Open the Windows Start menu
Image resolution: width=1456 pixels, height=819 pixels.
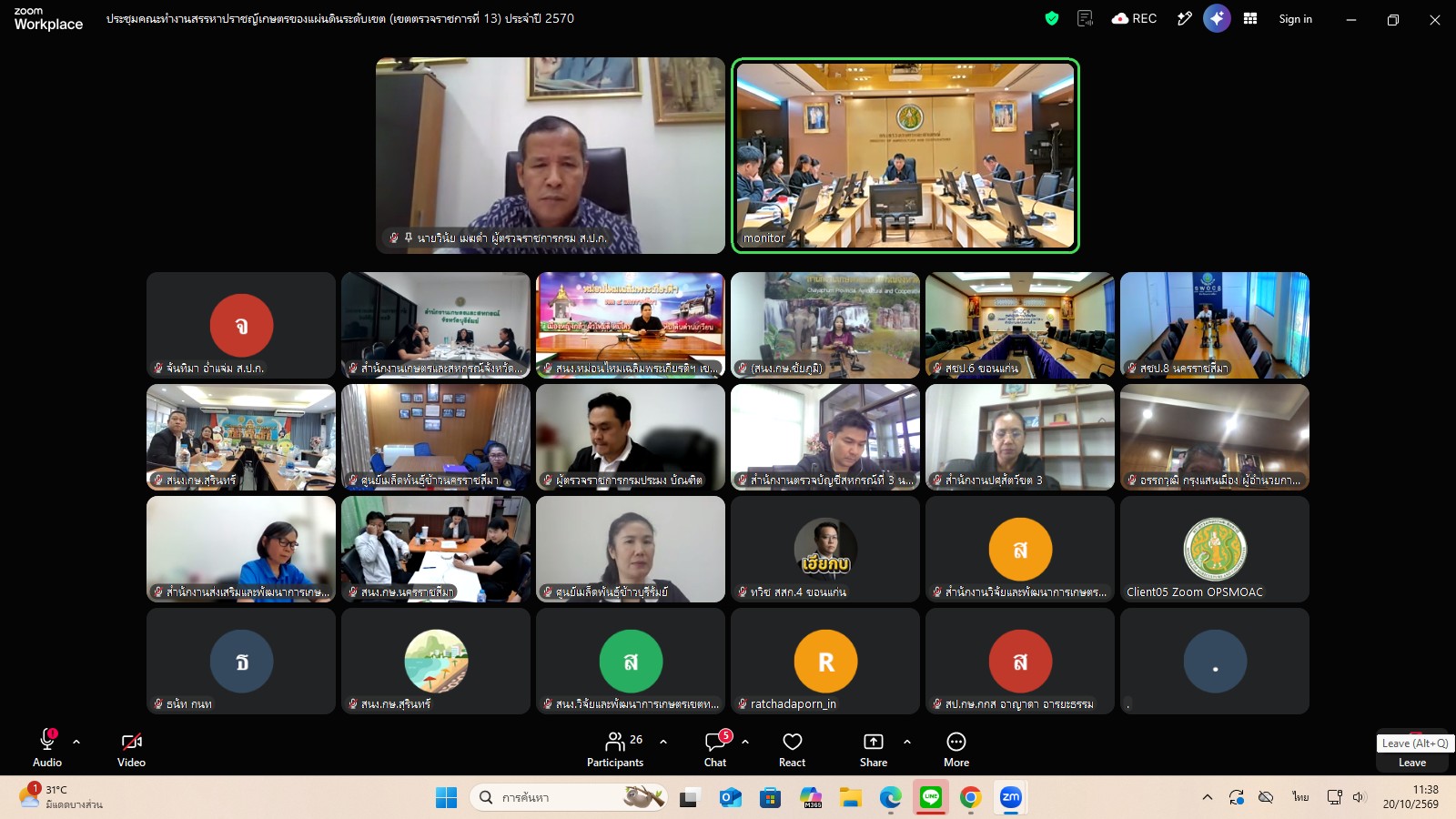(446, 798)
